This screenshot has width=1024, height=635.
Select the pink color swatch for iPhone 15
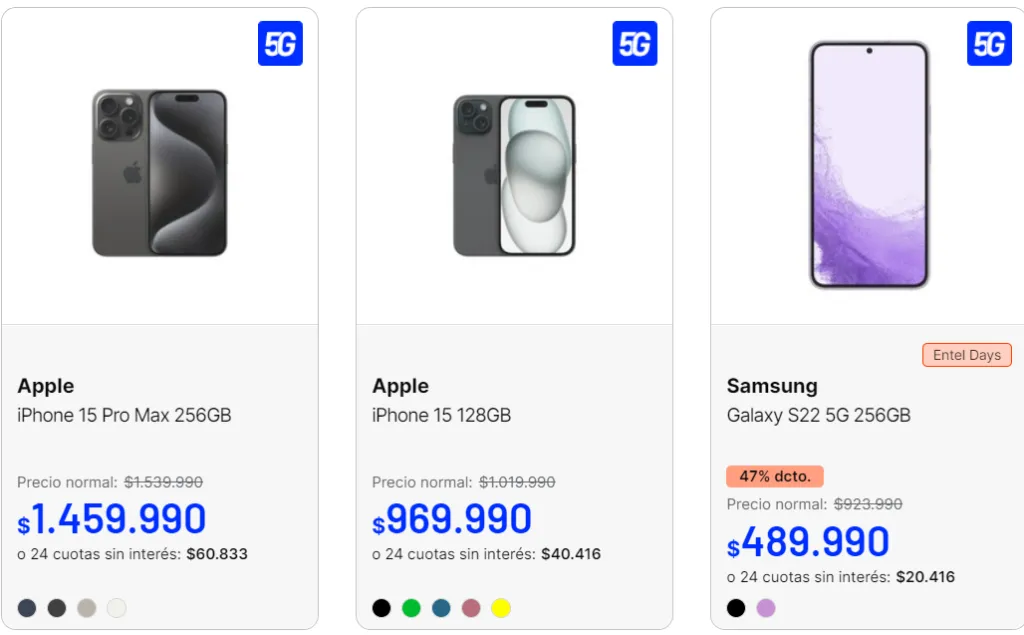tap(471, 607)
